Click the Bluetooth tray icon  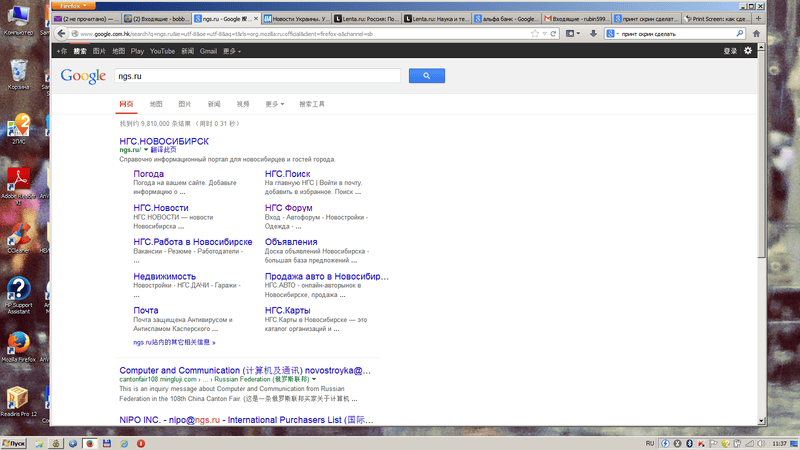pyautogui.click(x=689, y=443)
